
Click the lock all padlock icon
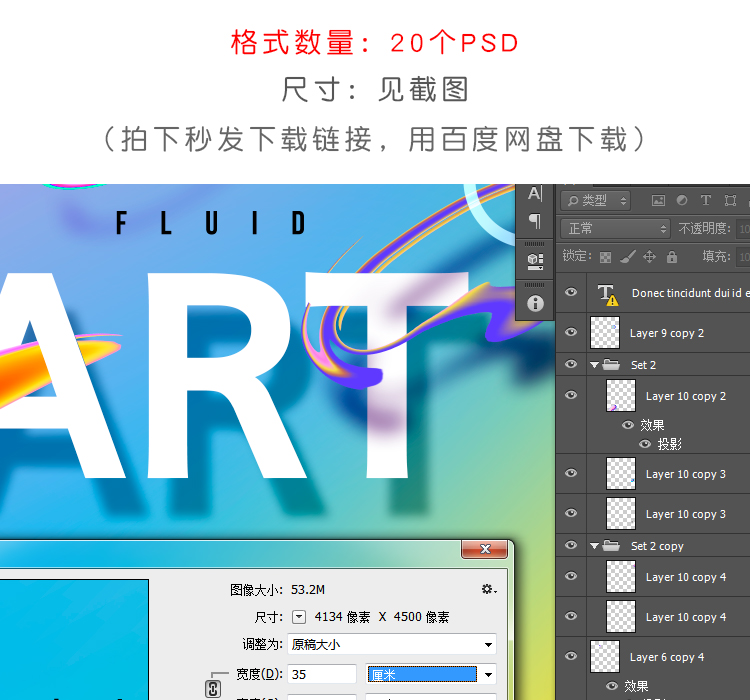coord(671,257)
